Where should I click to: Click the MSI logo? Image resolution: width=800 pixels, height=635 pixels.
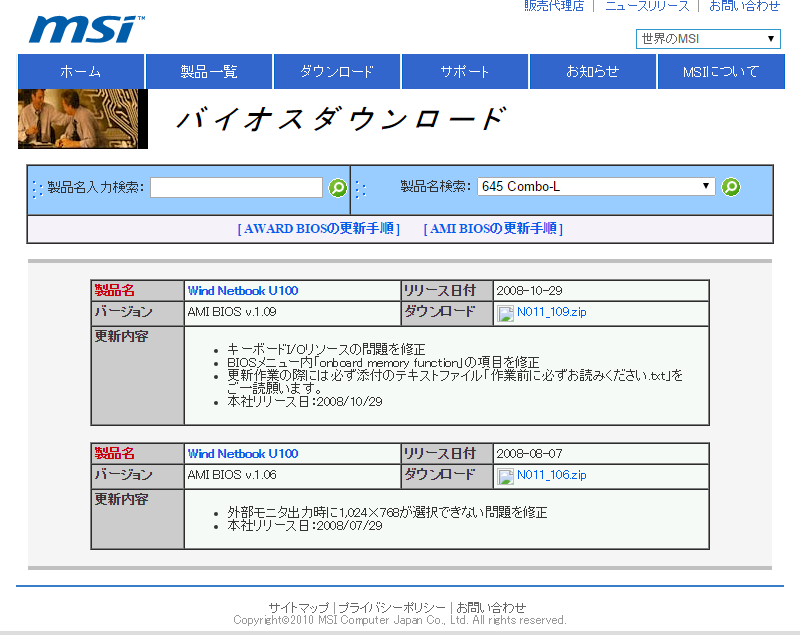(87, 30)
